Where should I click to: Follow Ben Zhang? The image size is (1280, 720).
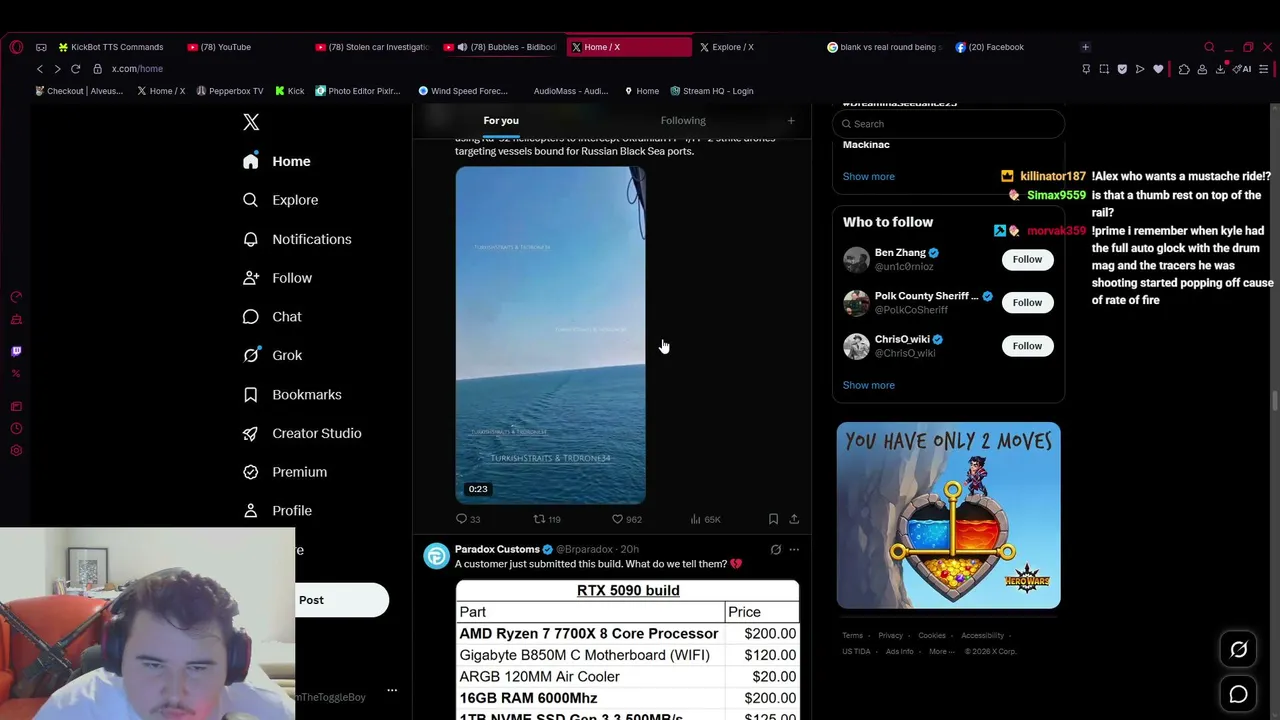tap(1027, 259)
